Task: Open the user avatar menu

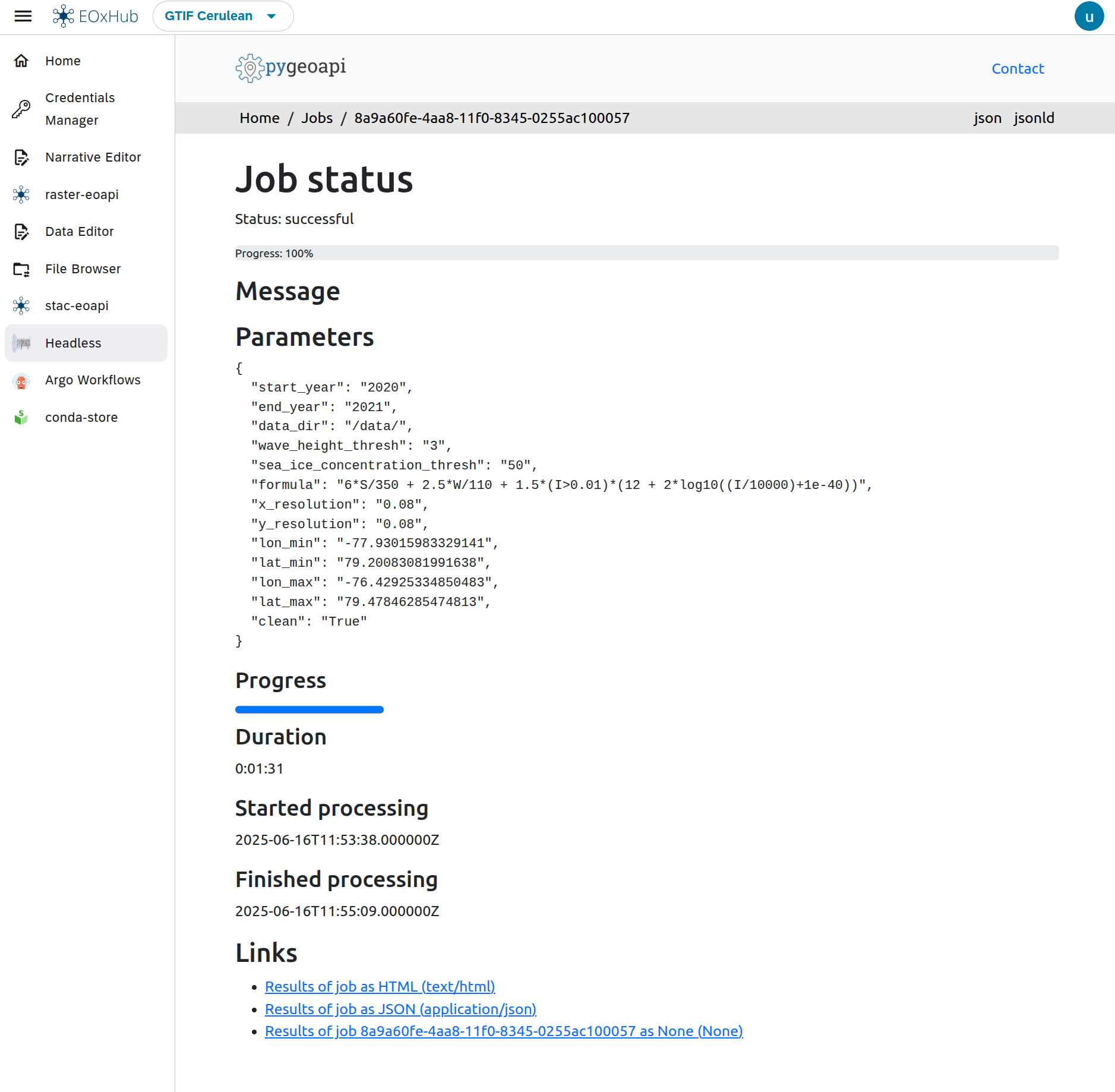Action: click(1089, 16)
